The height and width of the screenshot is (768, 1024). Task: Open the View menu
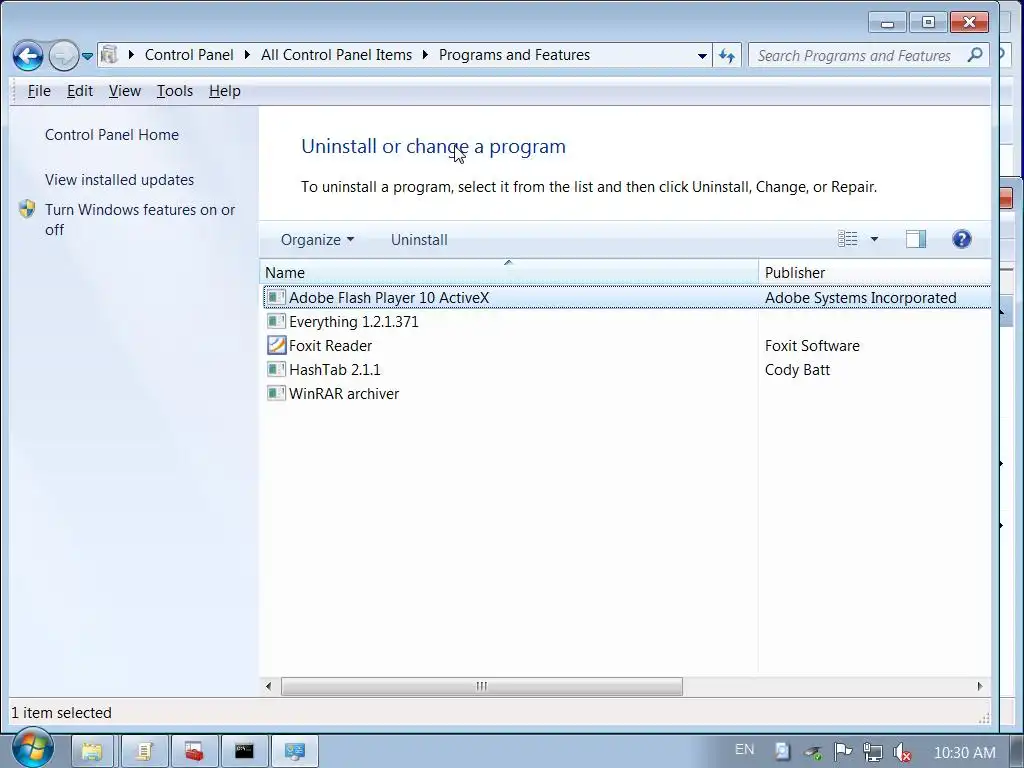[x=125, y=91]
